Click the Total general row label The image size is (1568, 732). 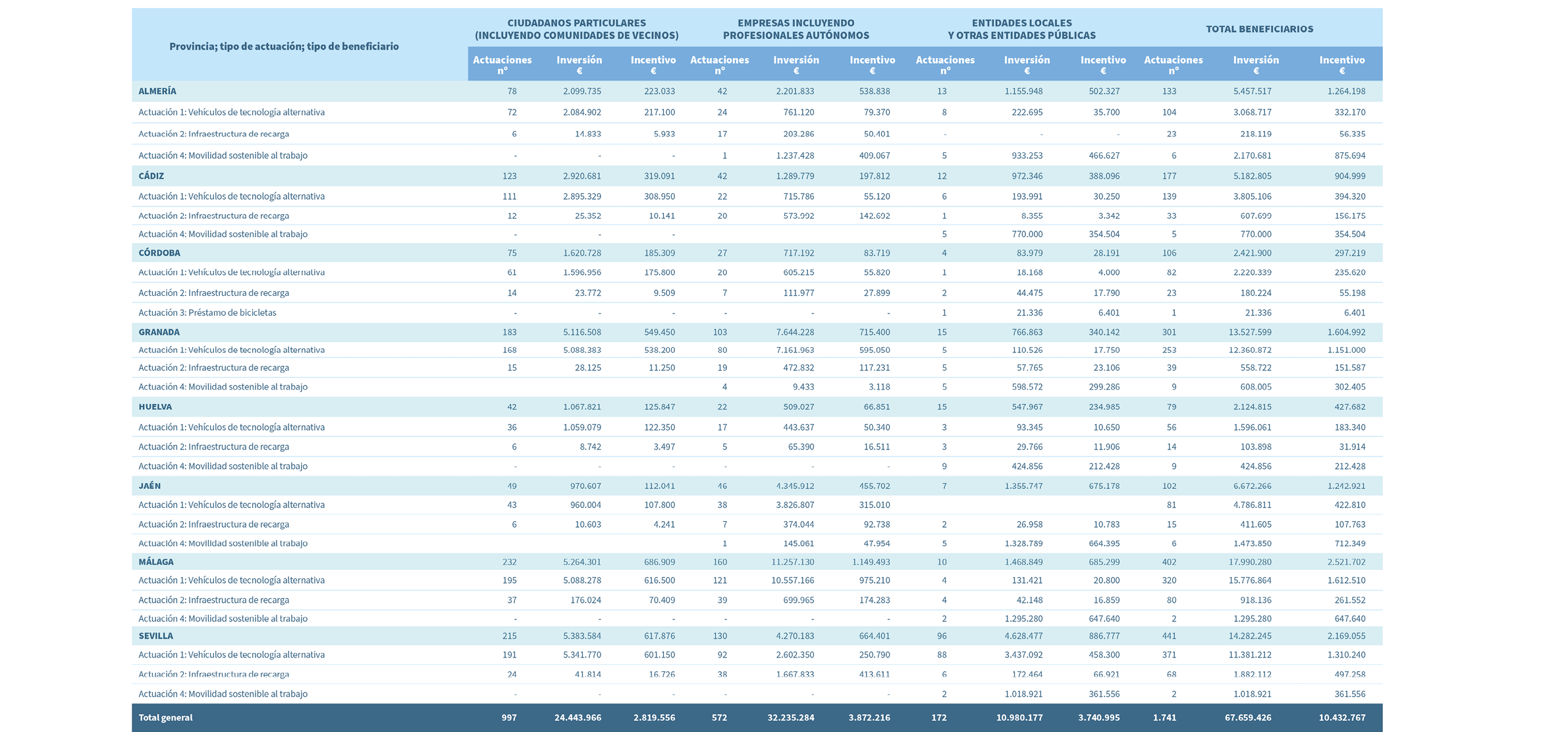pyautogui.click(x=165, y=718)
